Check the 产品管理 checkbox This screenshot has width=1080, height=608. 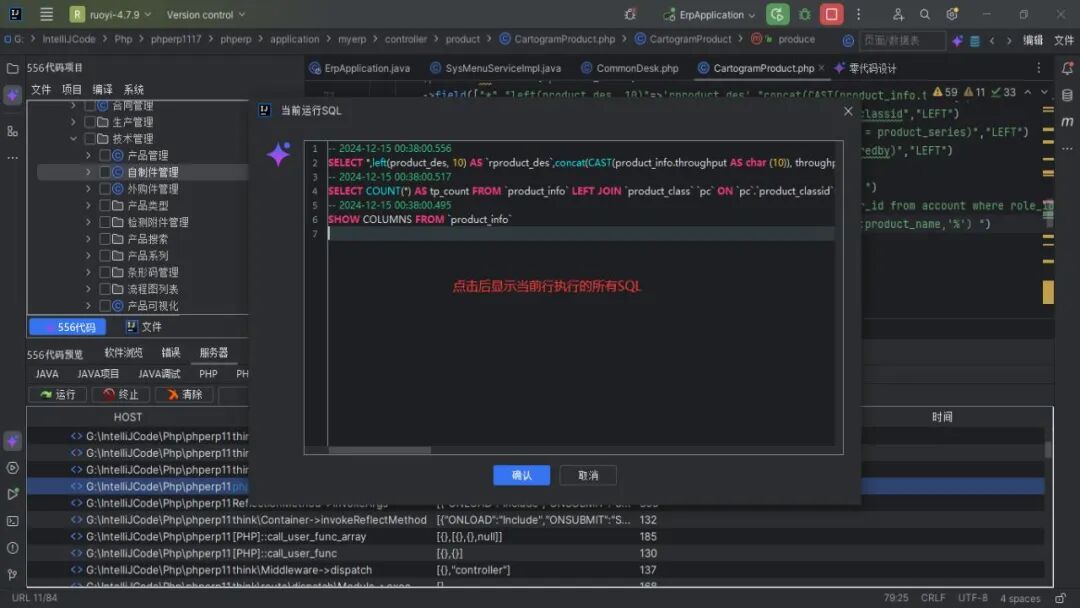[105, 156]
